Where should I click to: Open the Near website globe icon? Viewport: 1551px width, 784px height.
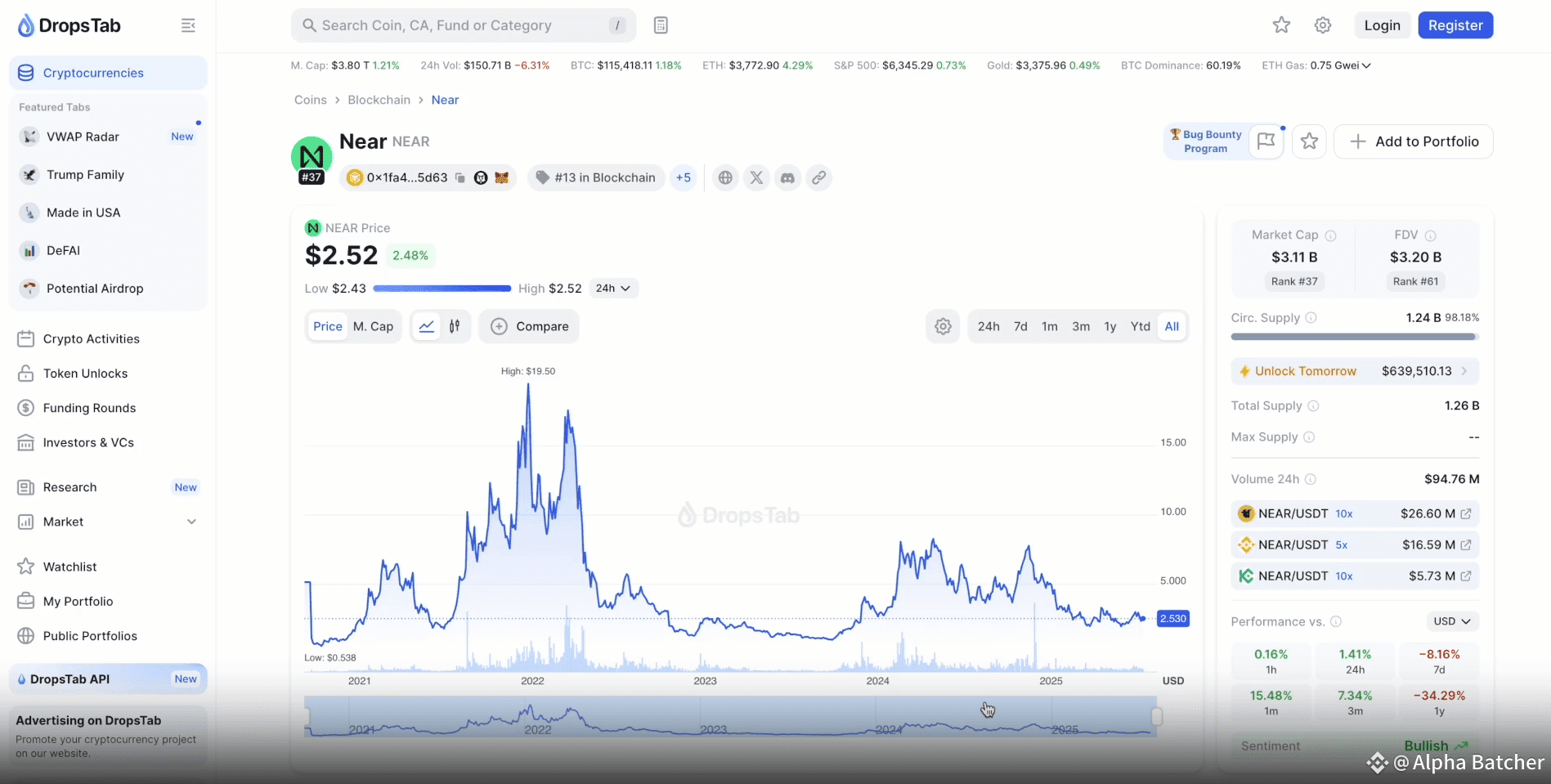point(725,177)
